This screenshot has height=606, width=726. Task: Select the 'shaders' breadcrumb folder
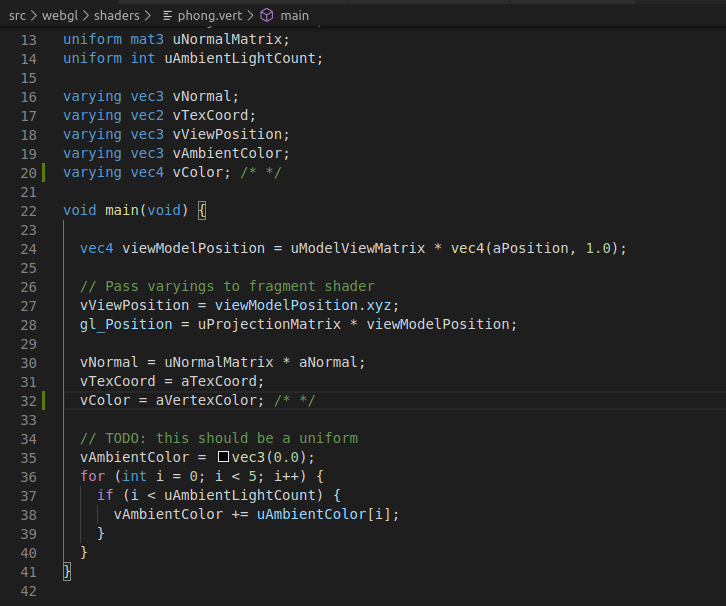[117, 16]
